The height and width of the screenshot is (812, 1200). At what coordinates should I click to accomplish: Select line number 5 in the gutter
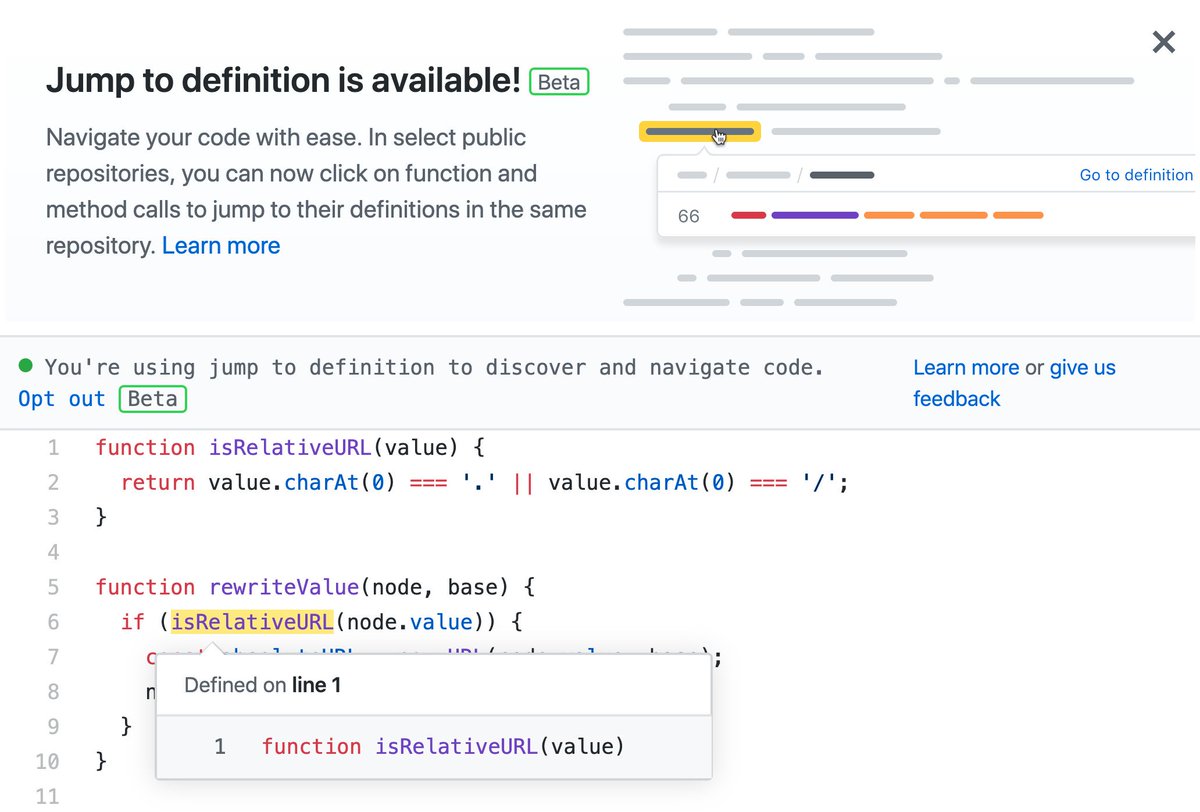[x=53, y=587]
